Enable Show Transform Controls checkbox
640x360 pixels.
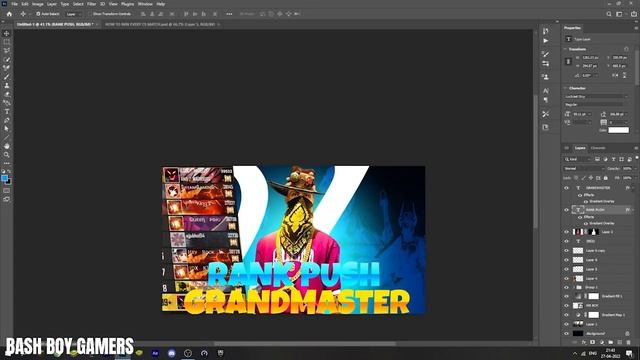(x=91, y=14)
